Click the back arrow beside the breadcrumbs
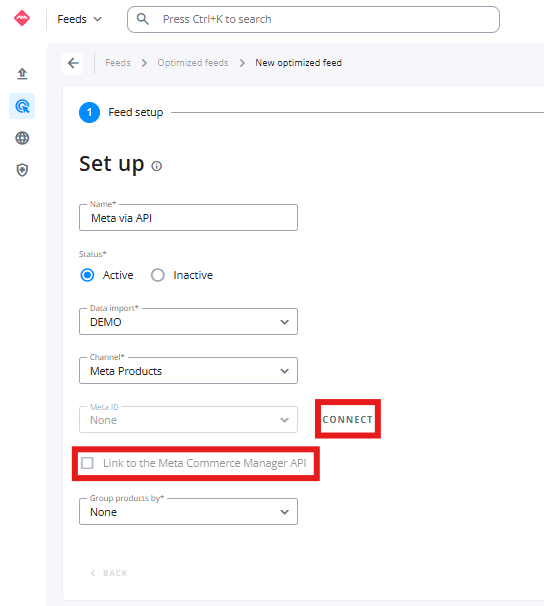Viewport: 544px width, 606px height. click(x=73, y=63)
